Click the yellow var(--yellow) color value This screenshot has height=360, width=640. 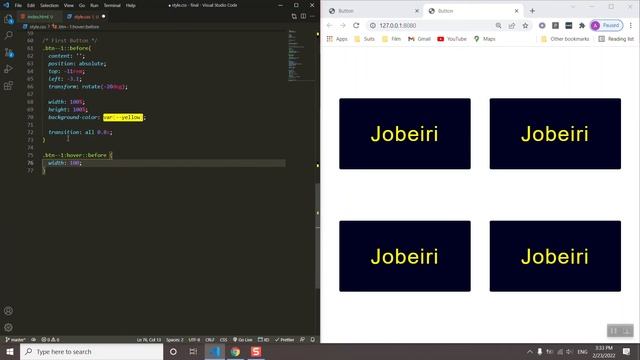click(x=123, y=117)
